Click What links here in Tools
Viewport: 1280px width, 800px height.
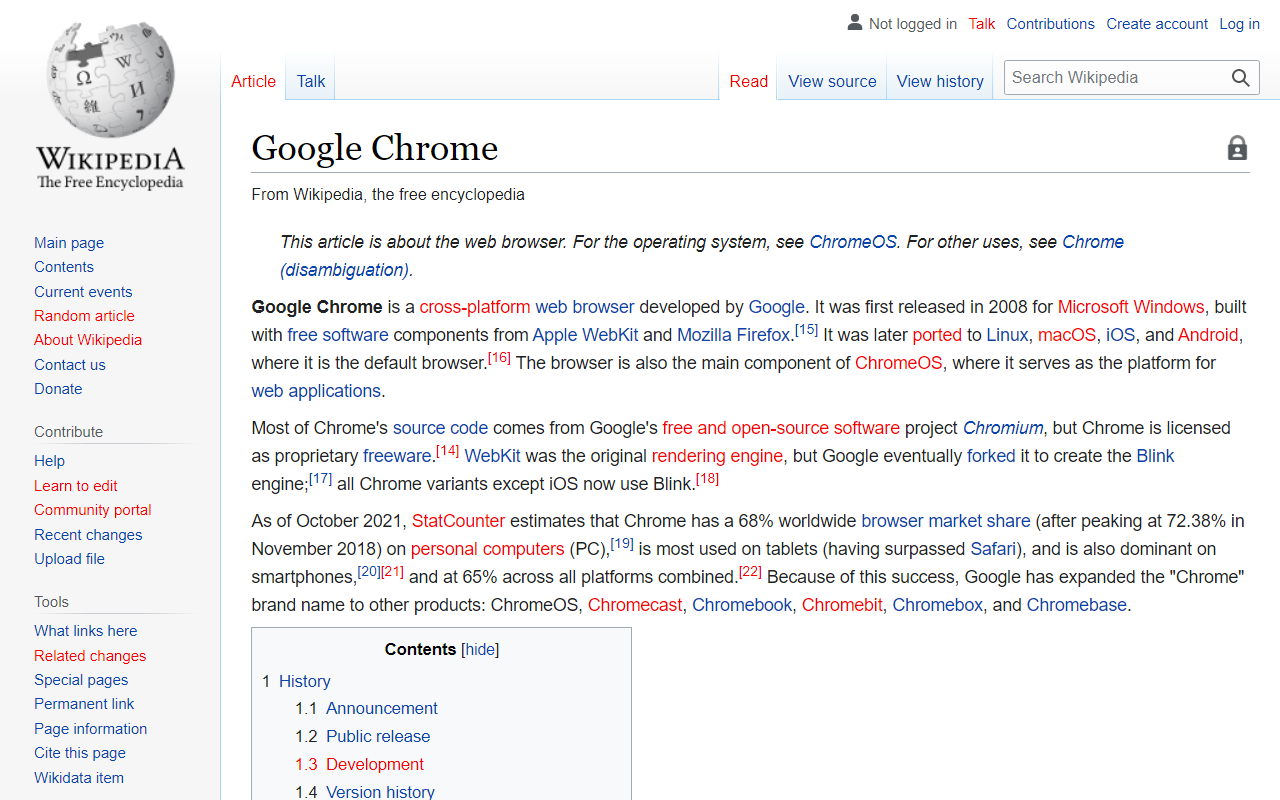pyautogui.click(x=85, y=631)
